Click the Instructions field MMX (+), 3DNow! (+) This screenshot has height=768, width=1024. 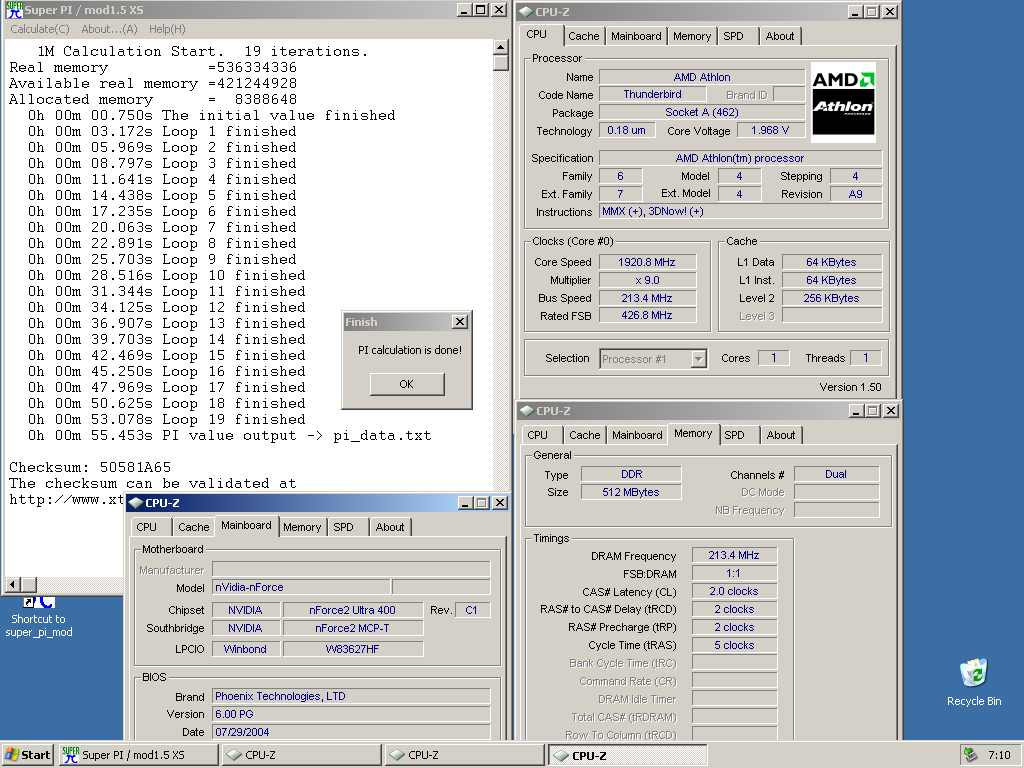tap(741, 212)
